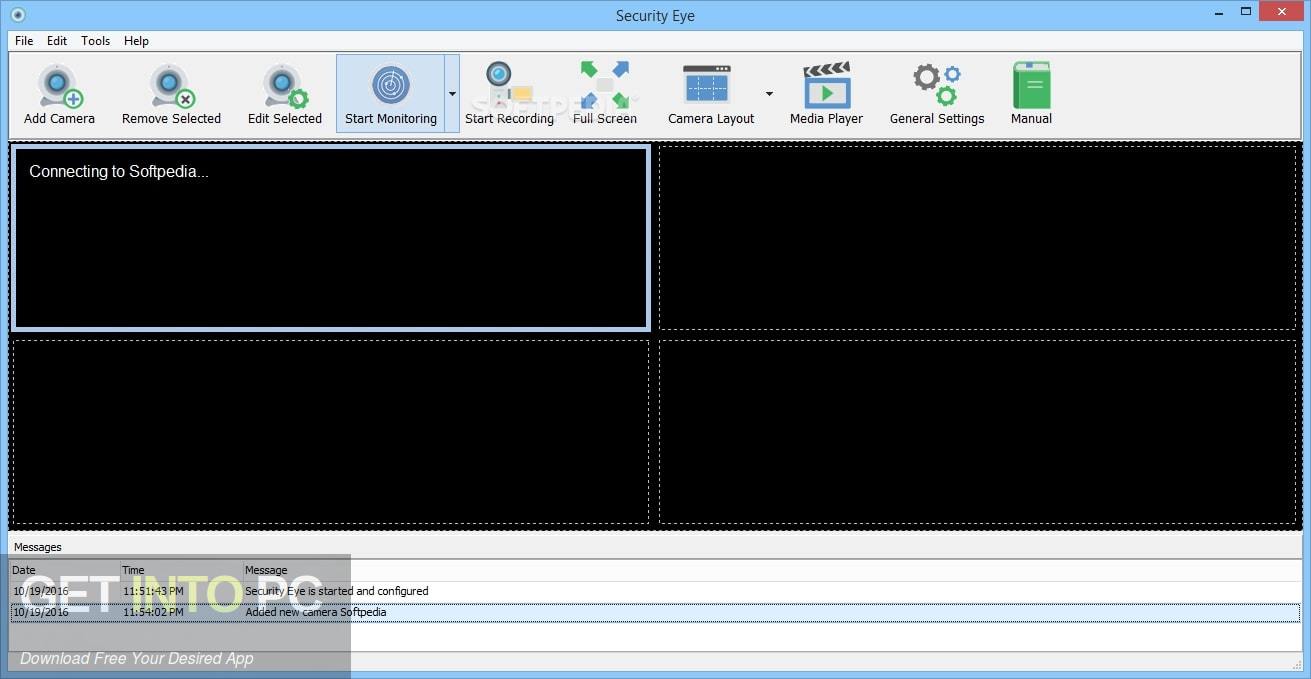
Task: Open the Camera Layout dropdown arrow
Action: (x=768, y=92)
